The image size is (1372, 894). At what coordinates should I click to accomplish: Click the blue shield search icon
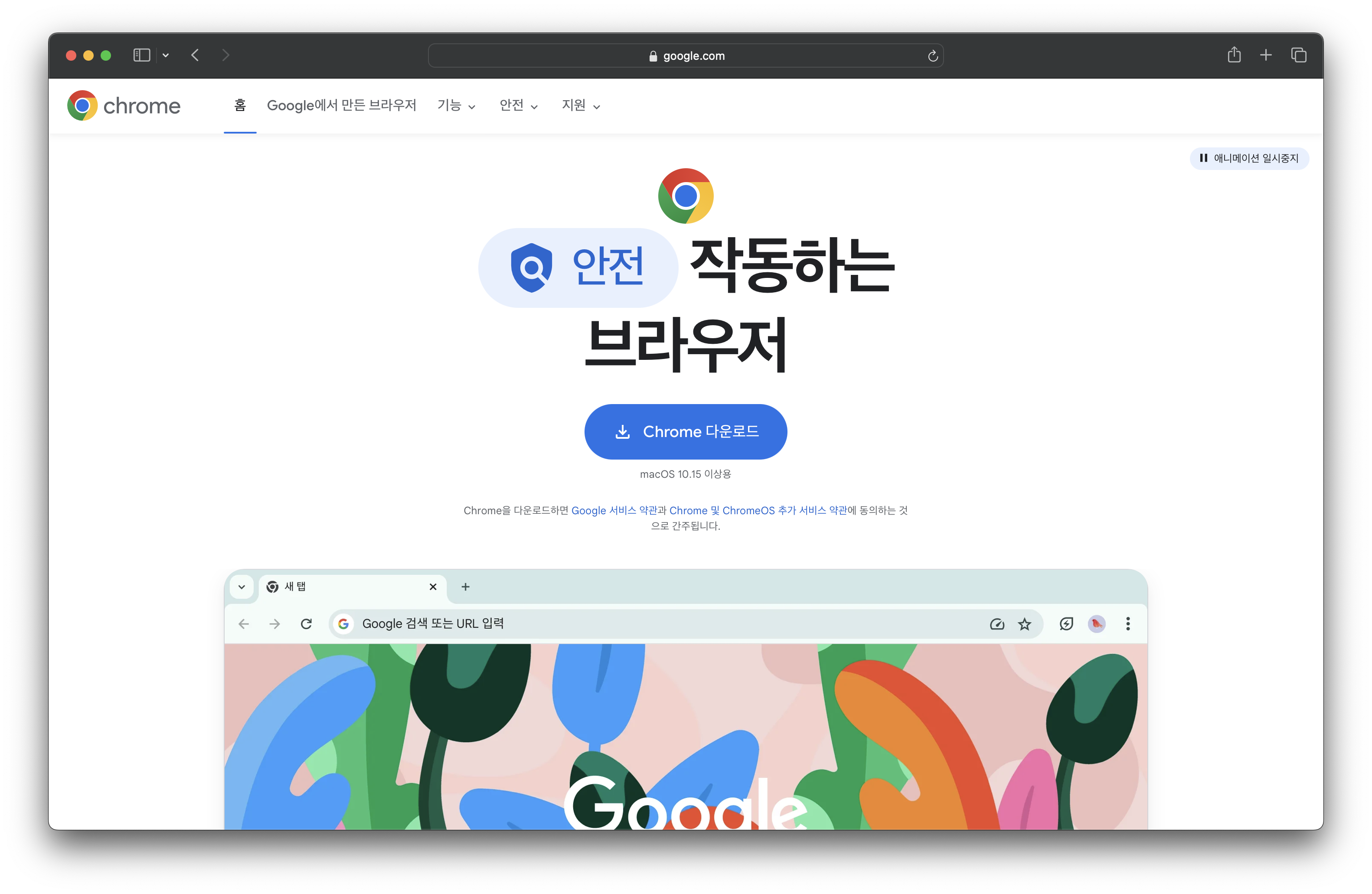(532, 268)
